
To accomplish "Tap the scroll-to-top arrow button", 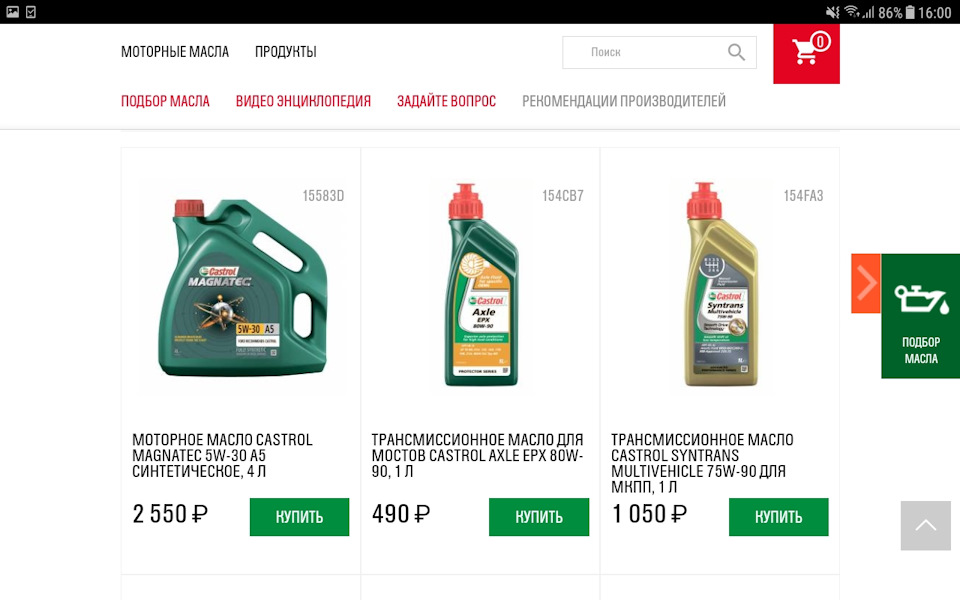I will [926, 525].
